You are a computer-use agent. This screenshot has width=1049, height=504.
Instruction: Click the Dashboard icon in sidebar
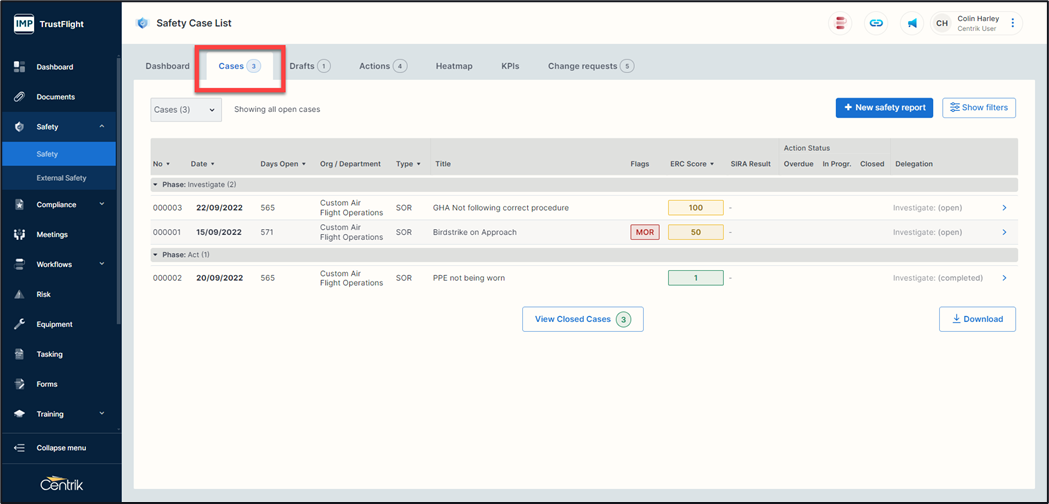pyautogui.click(x=19, y=67)
